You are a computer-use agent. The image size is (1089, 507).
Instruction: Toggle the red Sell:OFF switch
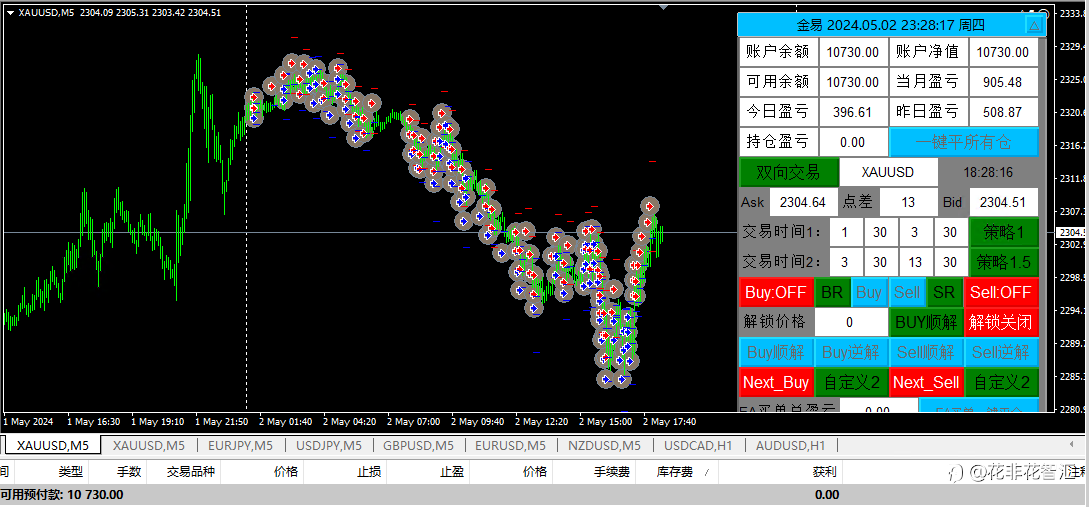click(1001, 293)
